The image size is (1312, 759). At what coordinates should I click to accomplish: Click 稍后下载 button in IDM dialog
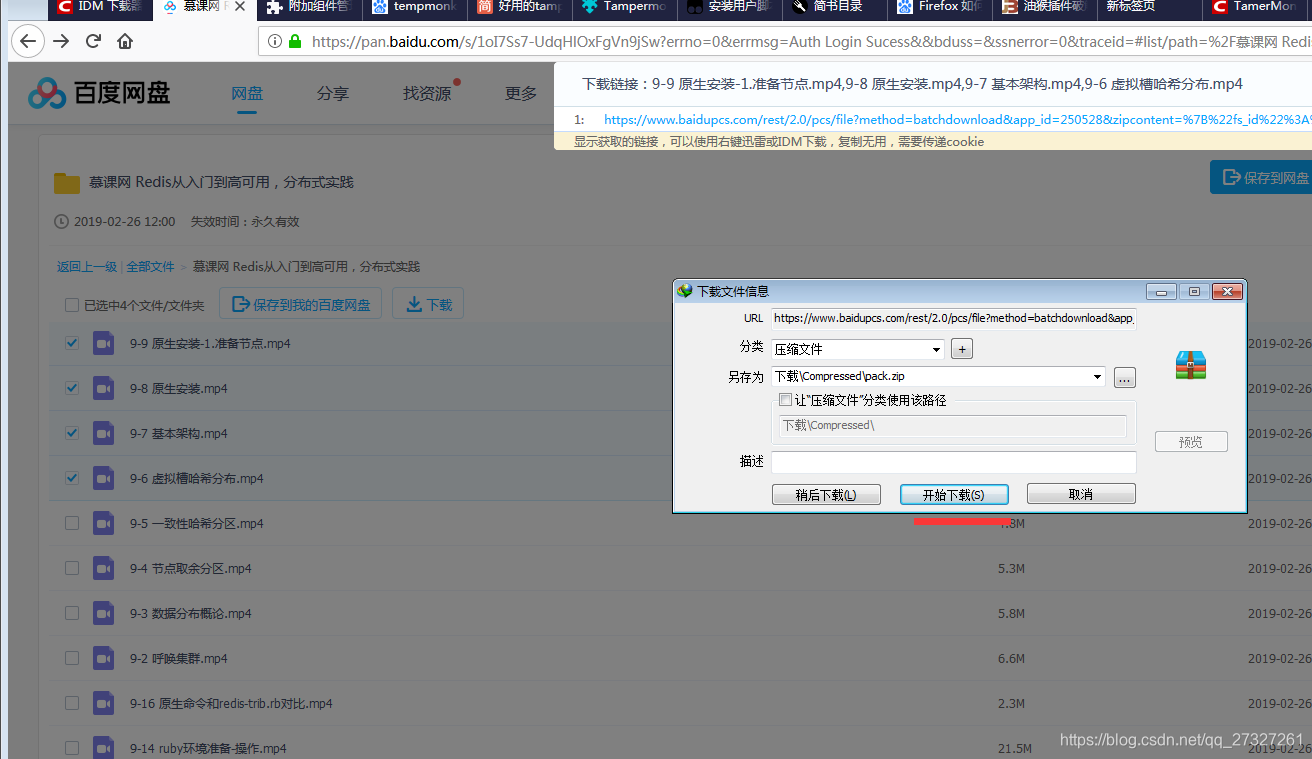(826, 494)
